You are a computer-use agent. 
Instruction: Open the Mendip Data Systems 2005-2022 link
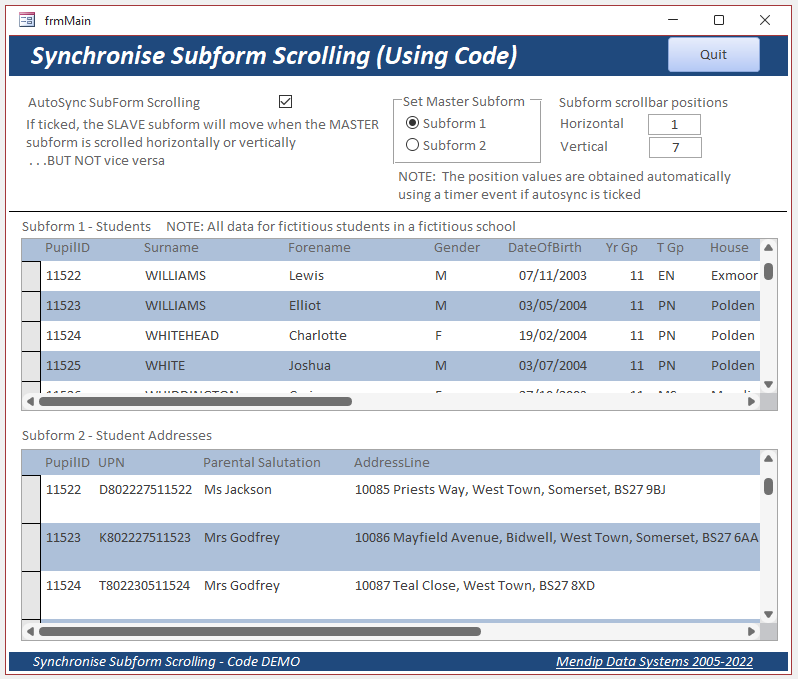tap(654, 661)
